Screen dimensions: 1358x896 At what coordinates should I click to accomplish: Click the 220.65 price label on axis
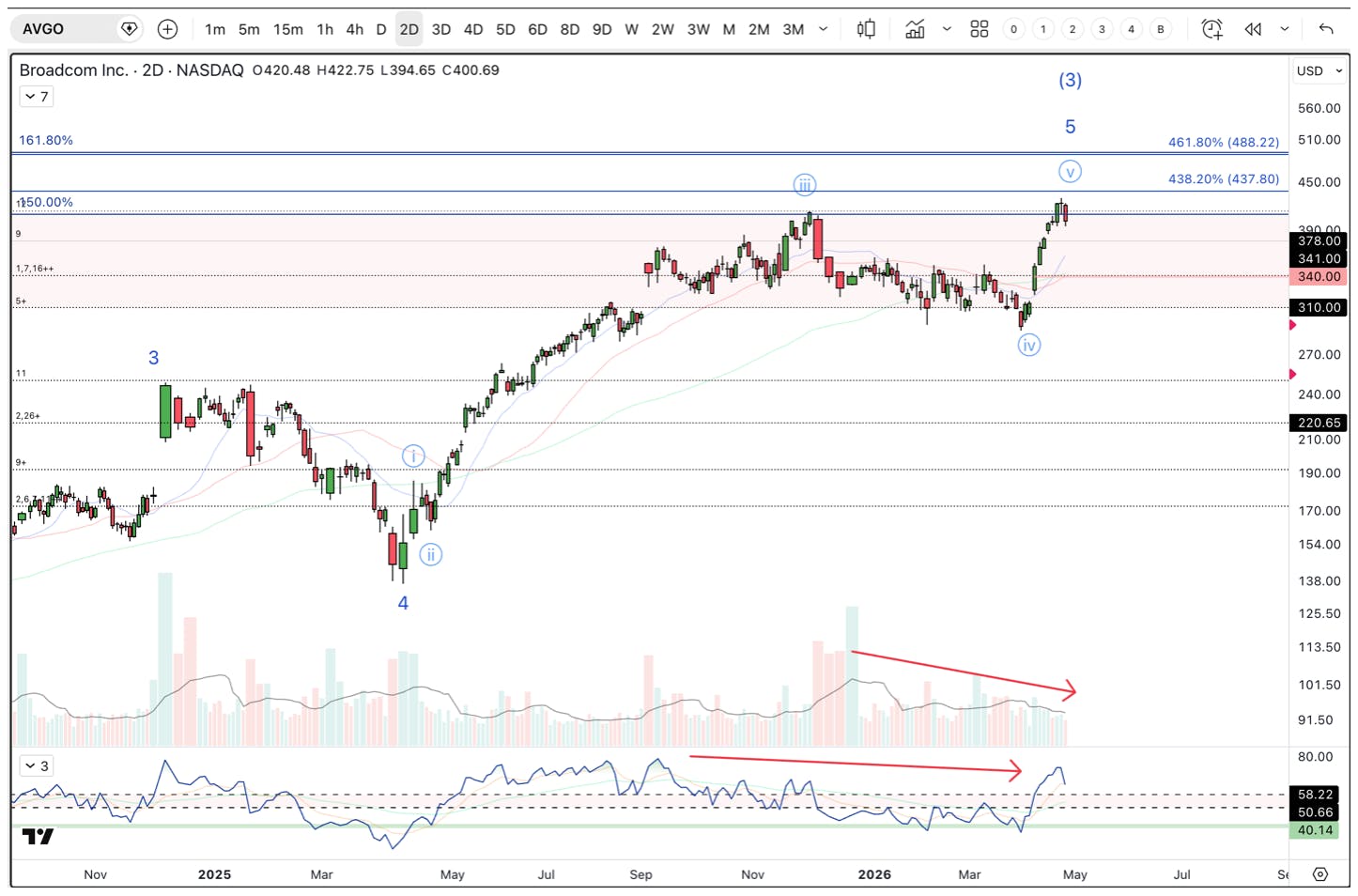tap(1319, 424)
